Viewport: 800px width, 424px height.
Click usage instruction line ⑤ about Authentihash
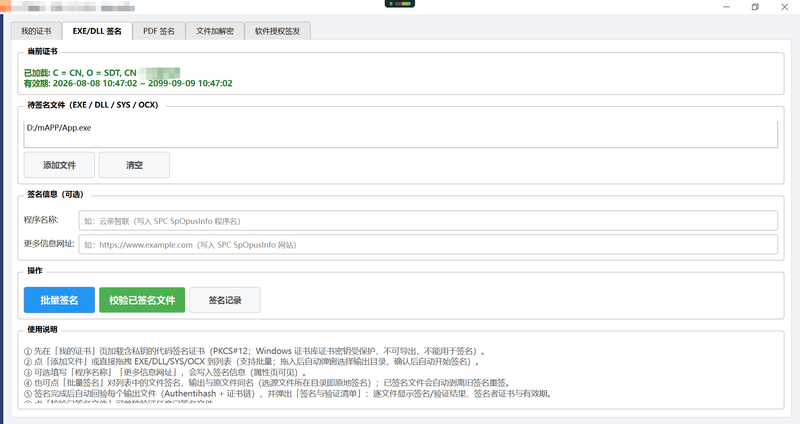tap(288, 393)
